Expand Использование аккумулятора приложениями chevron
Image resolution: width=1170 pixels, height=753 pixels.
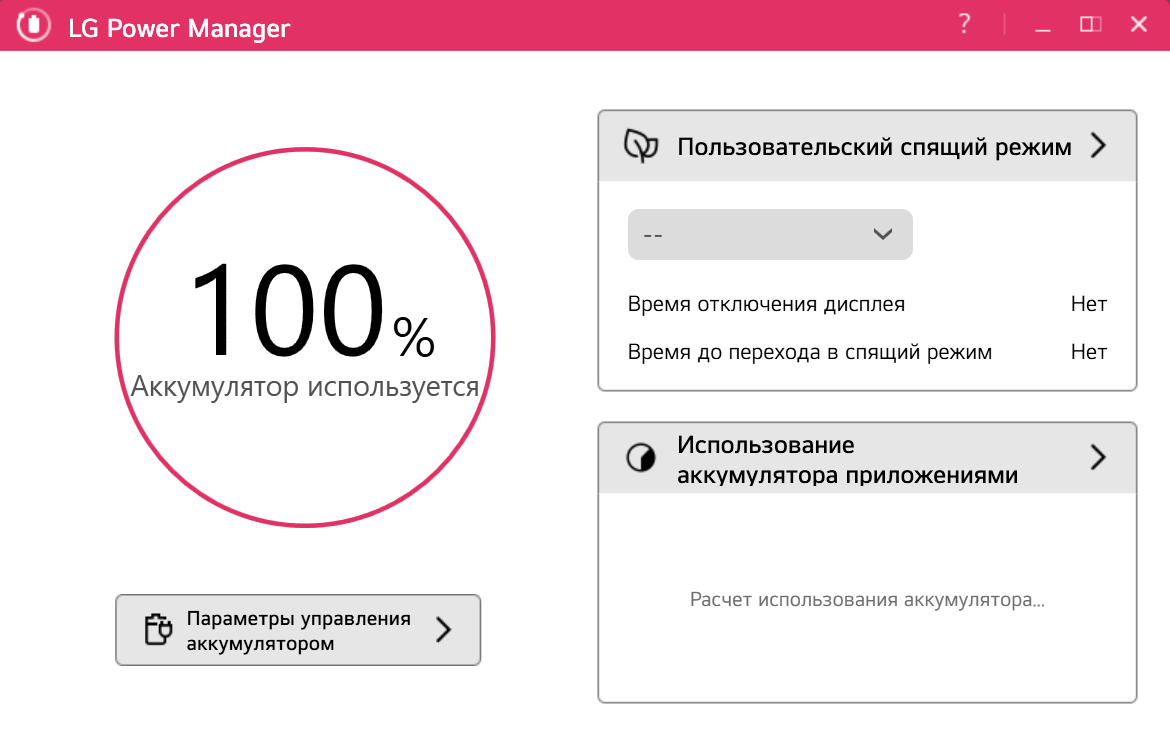(x=1098, y=458)
